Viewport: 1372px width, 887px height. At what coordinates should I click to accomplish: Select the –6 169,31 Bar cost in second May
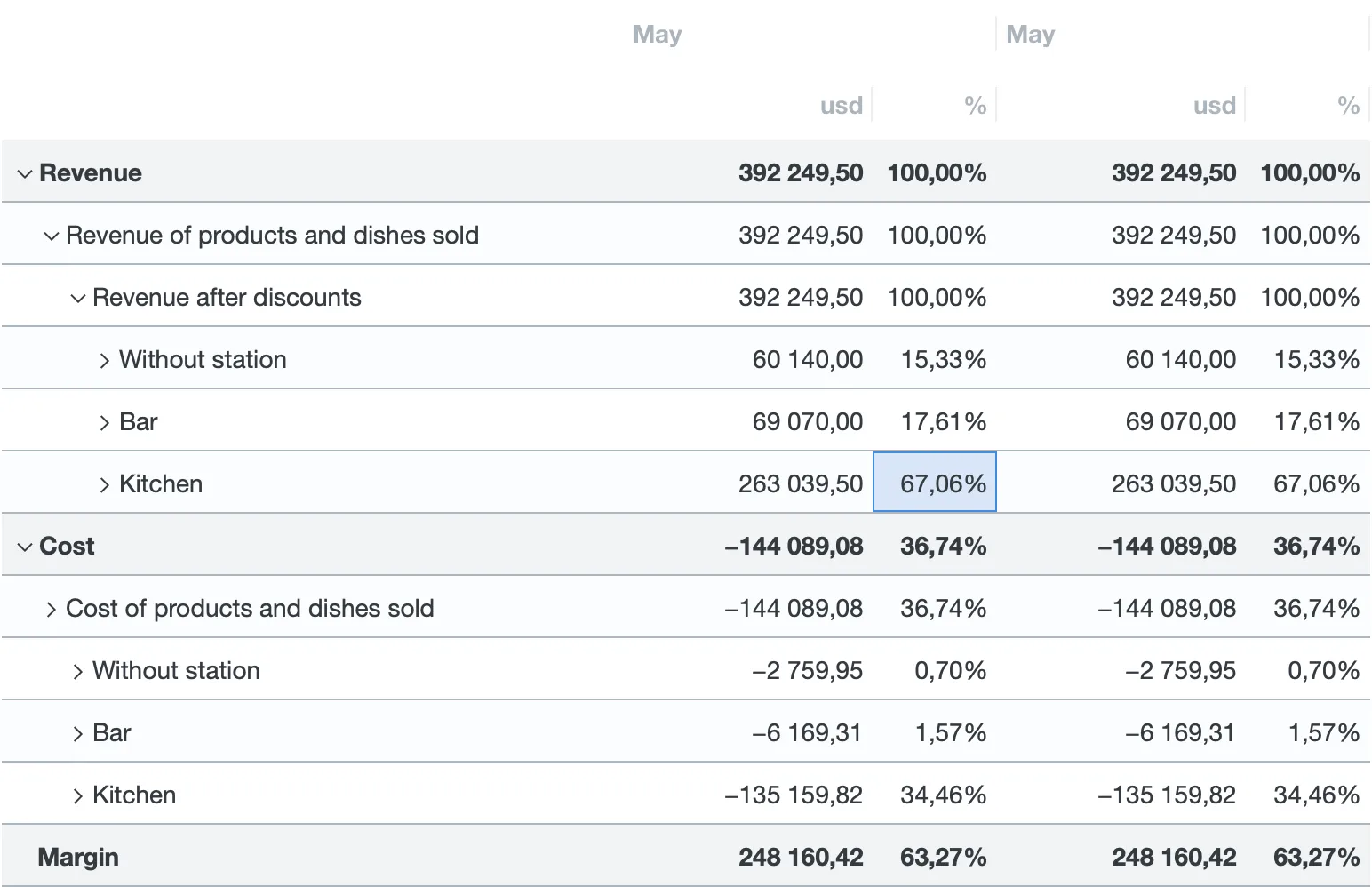[x=1179, y=732]
